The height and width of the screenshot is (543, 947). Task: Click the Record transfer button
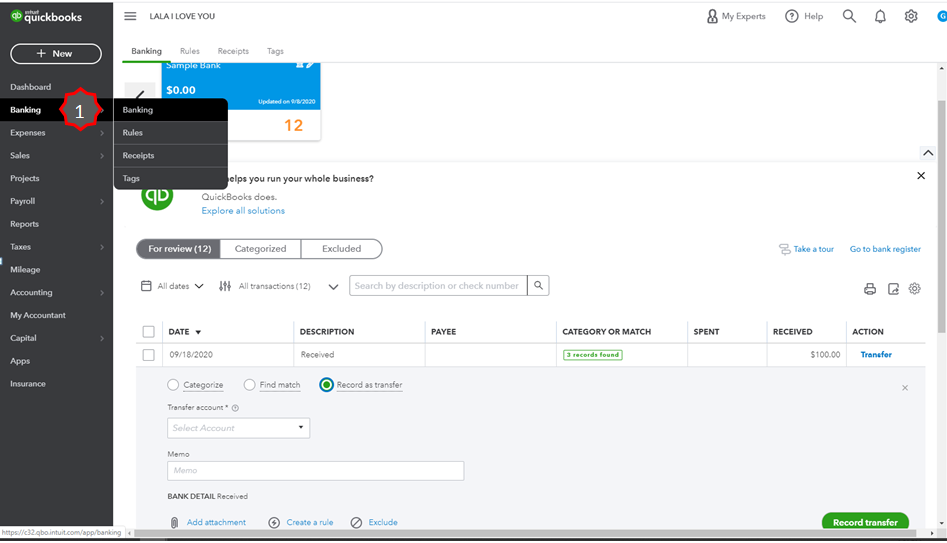[x=865, y=521]
